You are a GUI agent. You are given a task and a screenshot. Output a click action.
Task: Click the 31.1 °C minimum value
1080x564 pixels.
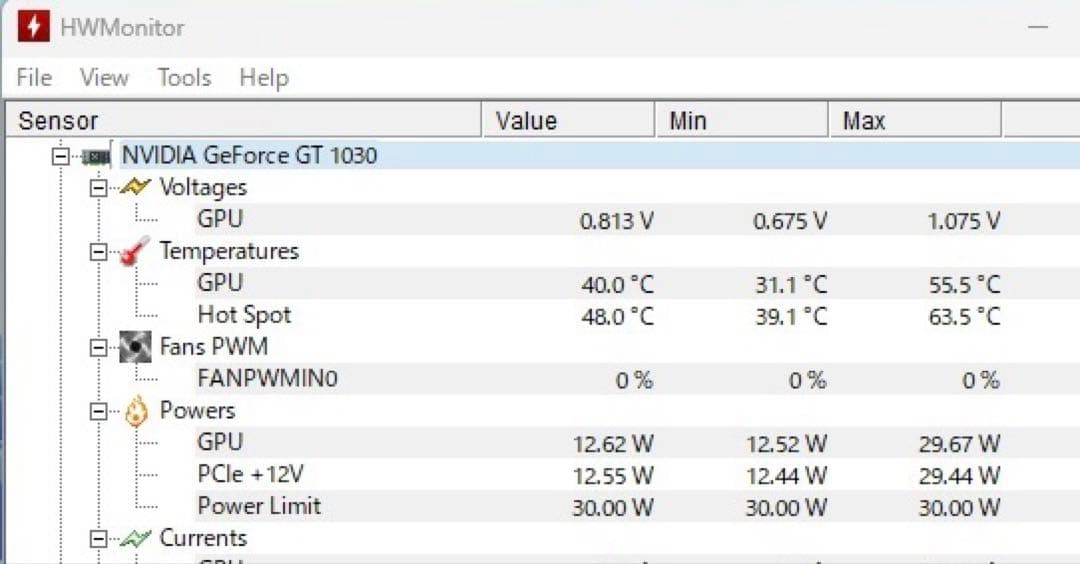pyautogui.click(x=791, y=284)
